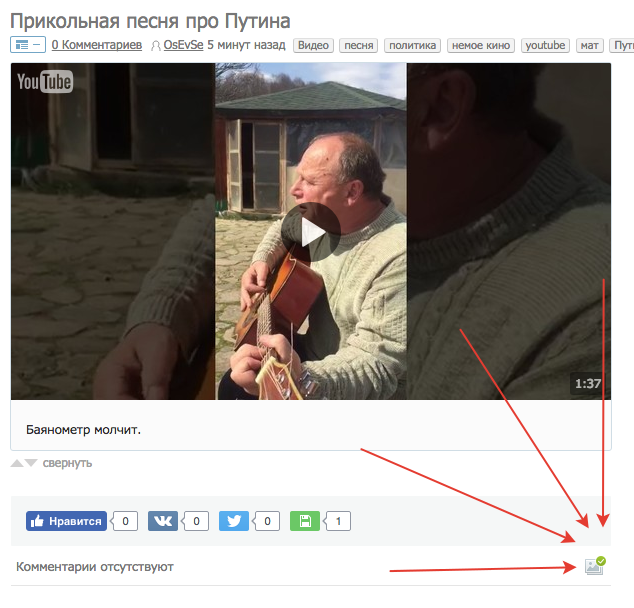
Task: Click the gray up arrow triangle
Action: [x=17, y=463]
